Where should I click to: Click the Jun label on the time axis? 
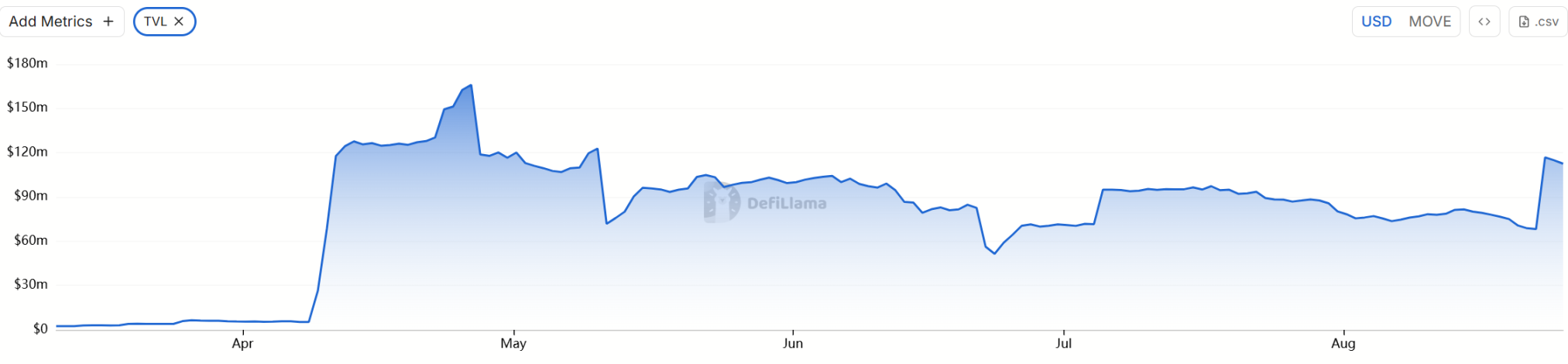point(792,343)
